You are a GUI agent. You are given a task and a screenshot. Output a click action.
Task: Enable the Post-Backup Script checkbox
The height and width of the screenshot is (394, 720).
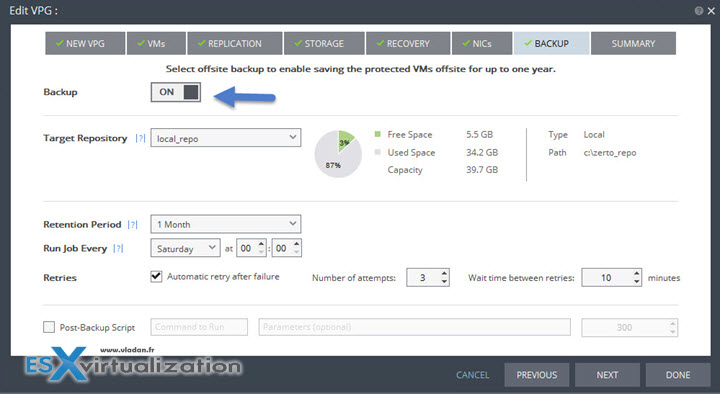click(x=49, y=327)
